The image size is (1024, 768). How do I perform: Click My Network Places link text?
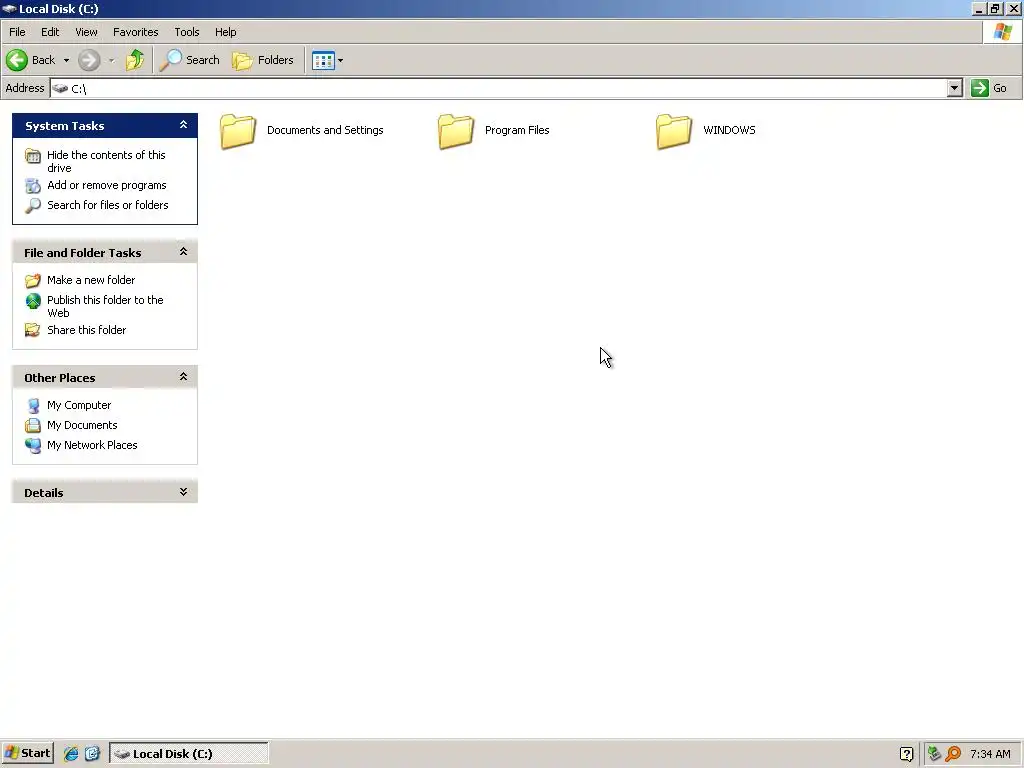pos(92,445)
